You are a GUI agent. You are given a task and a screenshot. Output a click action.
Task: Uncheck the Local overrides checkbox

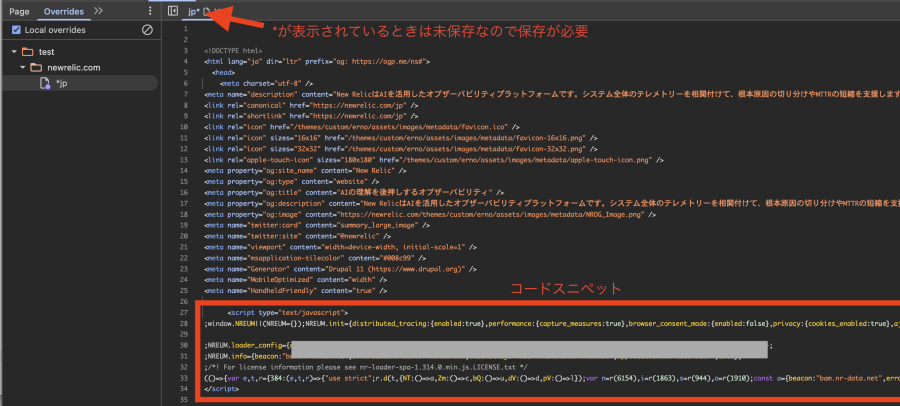pyautogui.click(x=17, y=30)
